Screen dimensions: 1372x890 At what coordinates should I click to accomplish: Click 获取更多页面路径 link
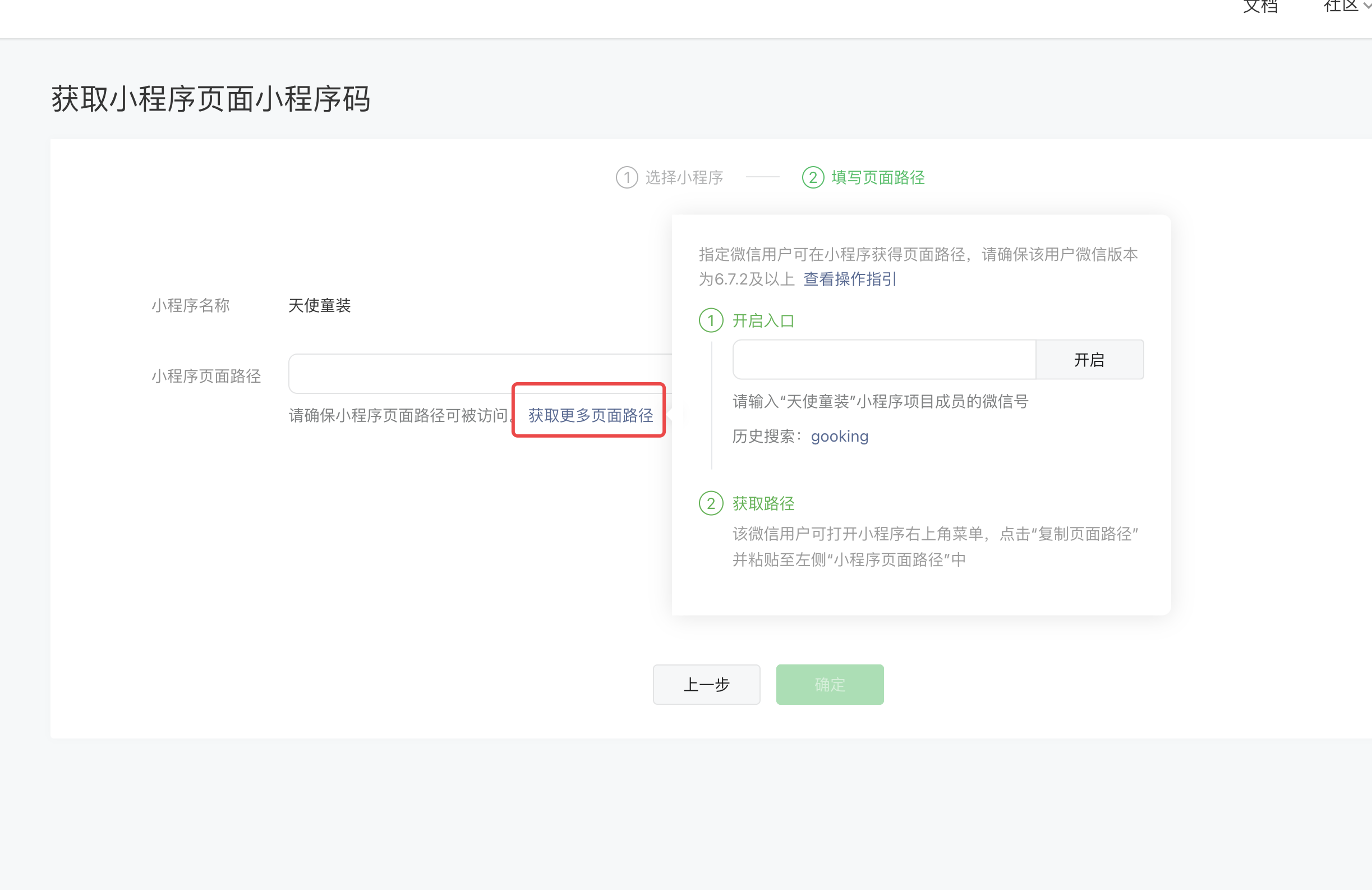590,415
